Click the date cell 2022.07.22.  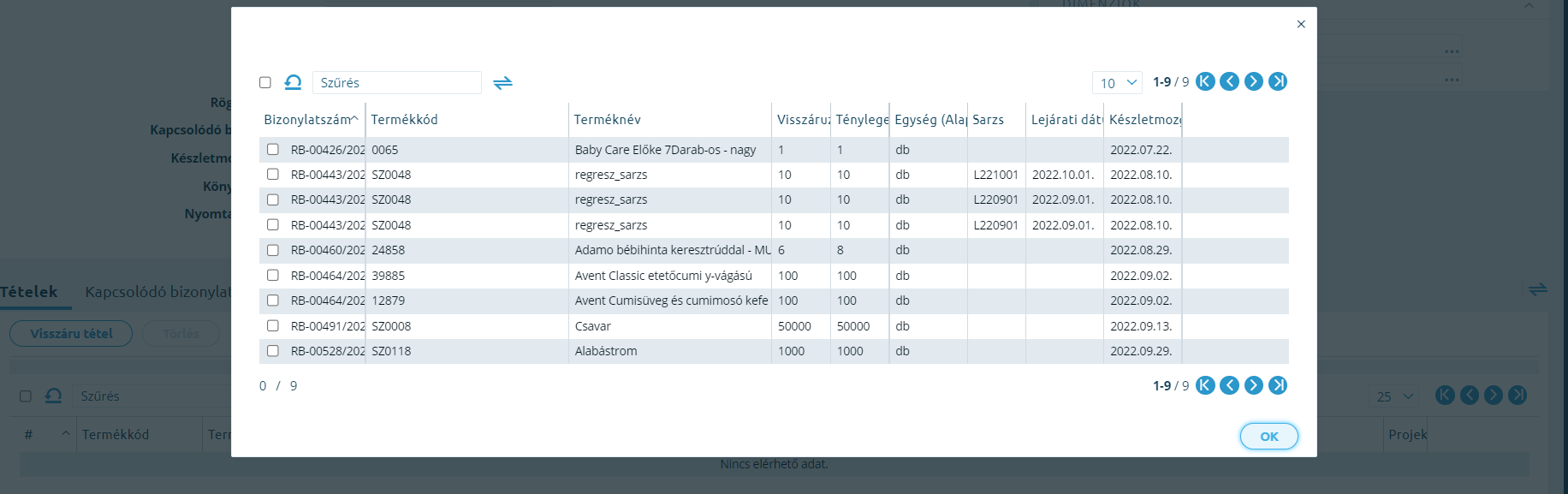point(1141,150)
